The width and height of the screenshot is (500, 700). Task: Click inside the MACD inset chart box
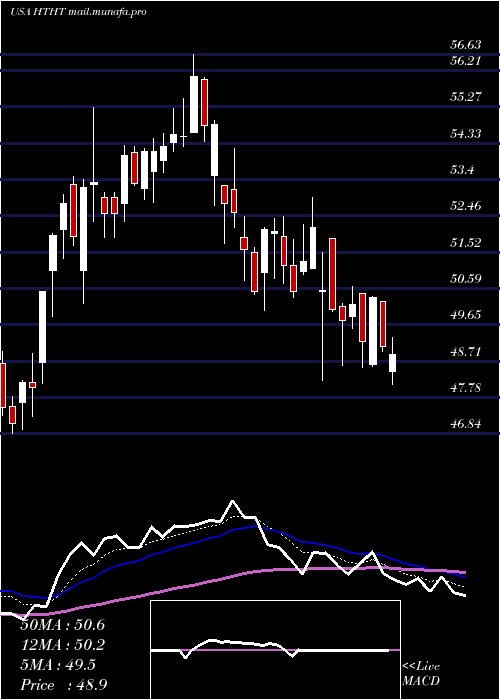(x=275, y=650)
